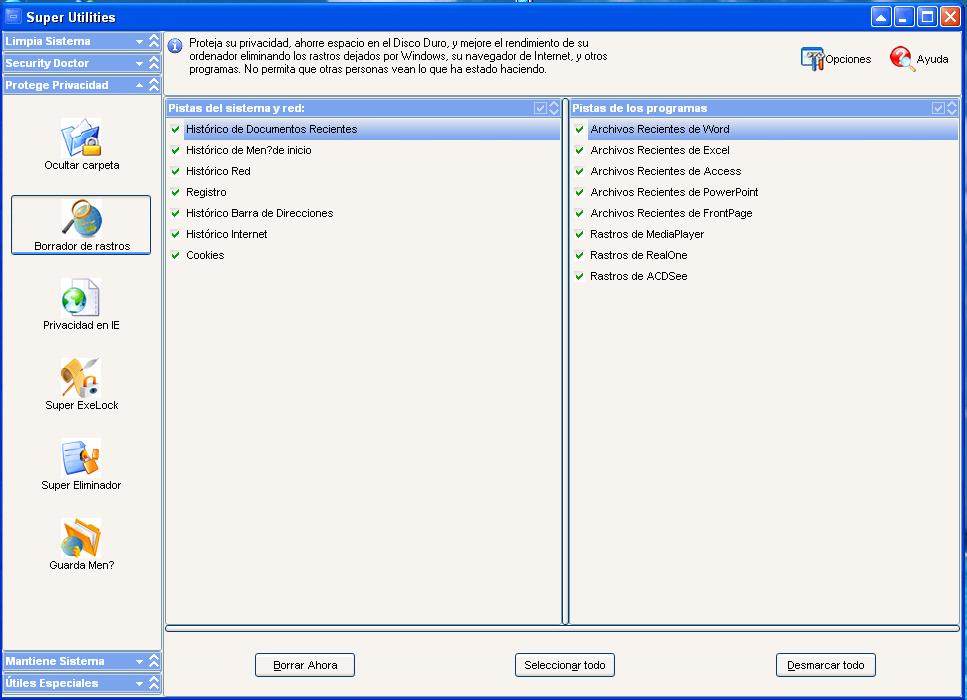
Task: Select the Borrador de rastros magnifier icon
Action: (81, 218)
